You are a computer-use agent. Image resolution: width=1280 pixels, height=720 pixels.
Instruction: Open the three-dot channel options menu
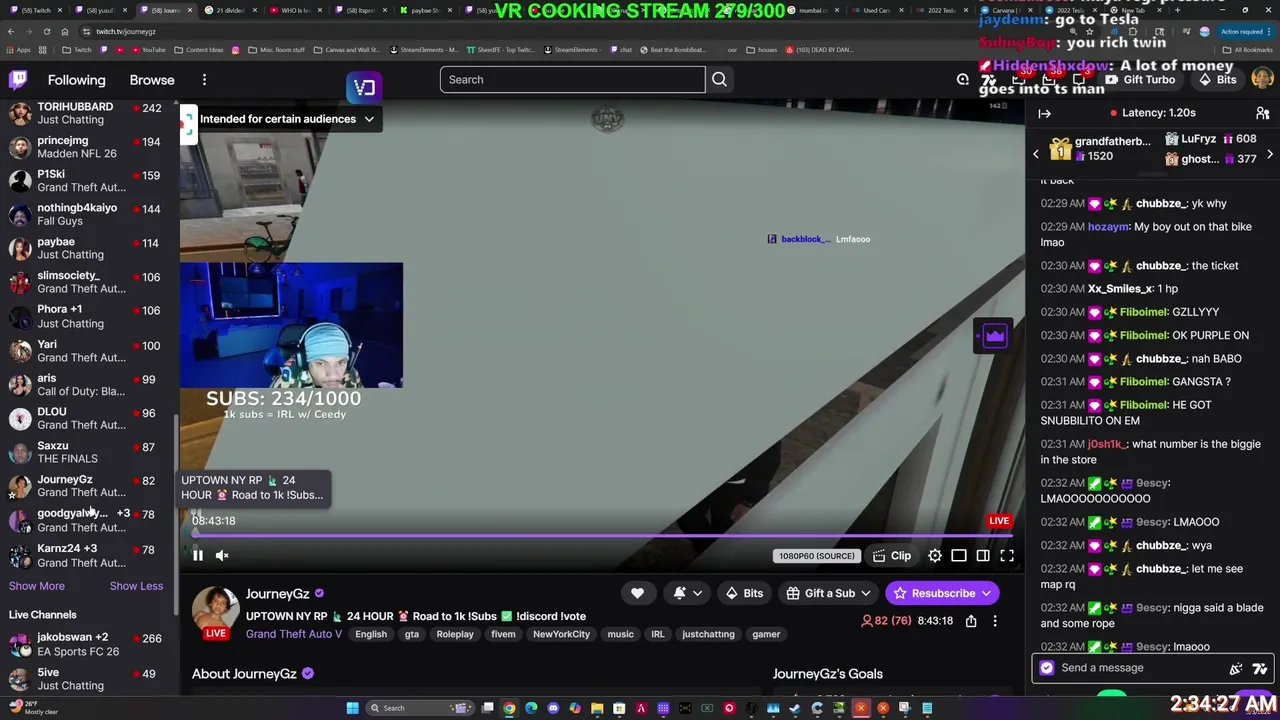(x=994, y=621)
